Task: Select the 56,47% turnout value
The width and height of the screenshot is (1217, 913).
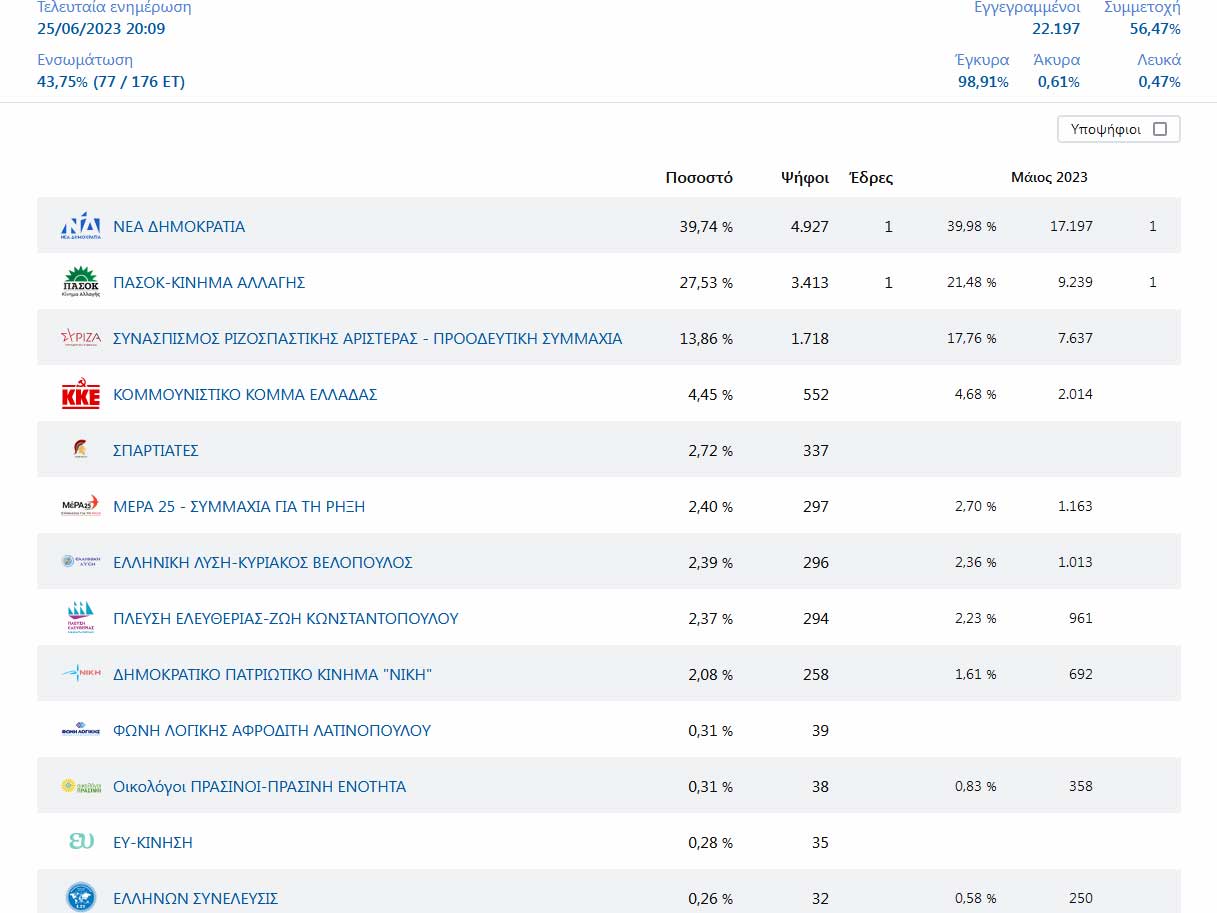Action: click(1155, 28)
